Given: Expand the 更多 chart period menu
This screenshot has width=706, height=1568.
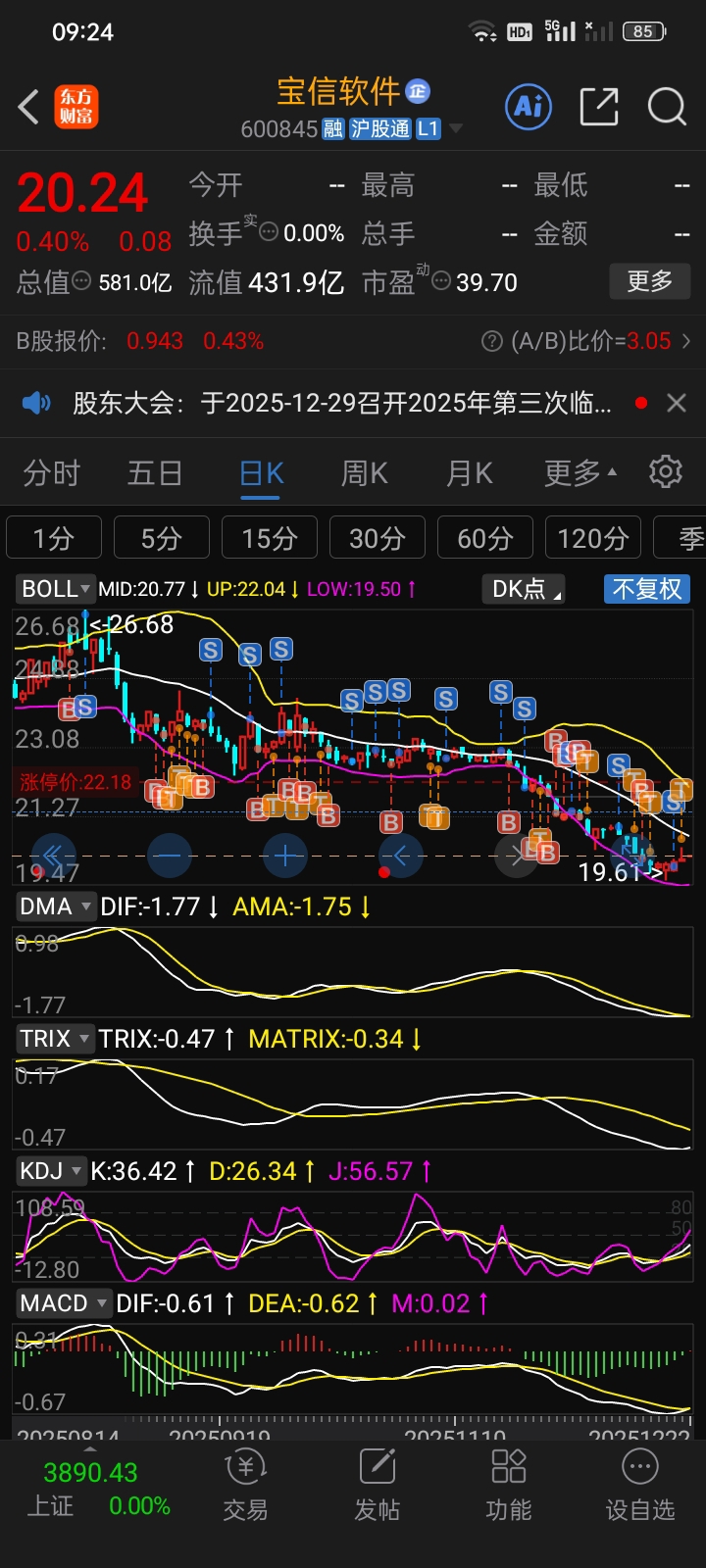Looking at the screenshot, I should [x=580, y=473].
